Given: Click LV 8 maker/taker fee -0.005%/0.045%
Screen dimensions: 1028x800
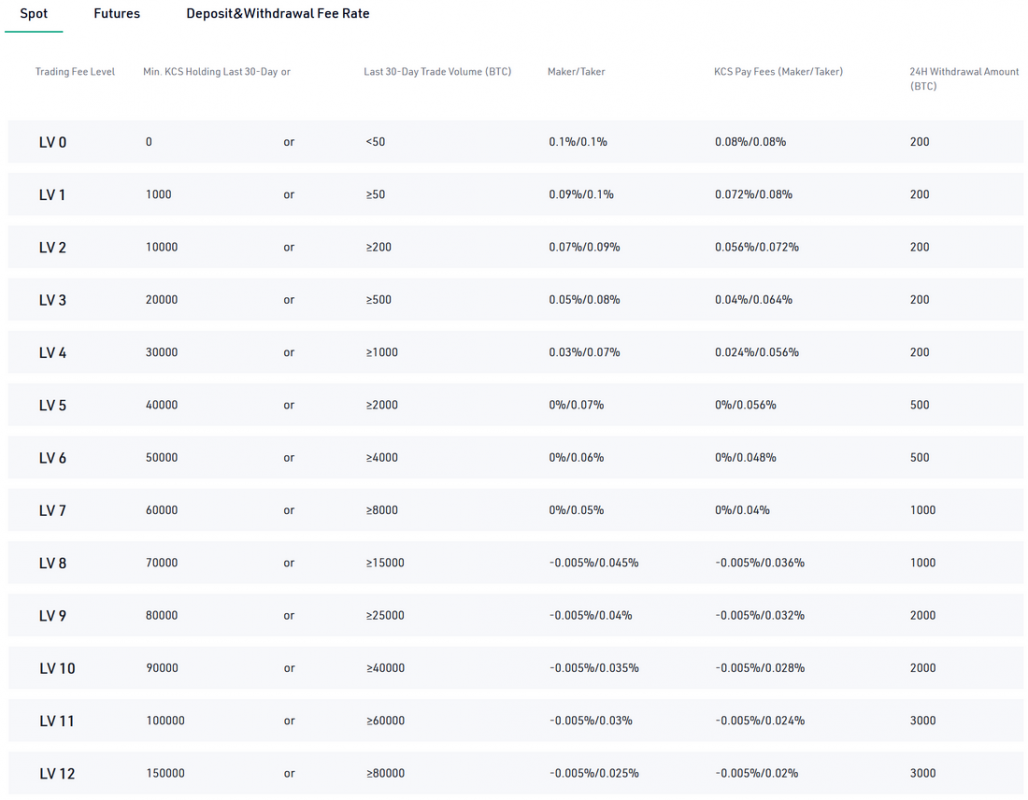Looking at the screenshot, I should click(x=594, y=563).
